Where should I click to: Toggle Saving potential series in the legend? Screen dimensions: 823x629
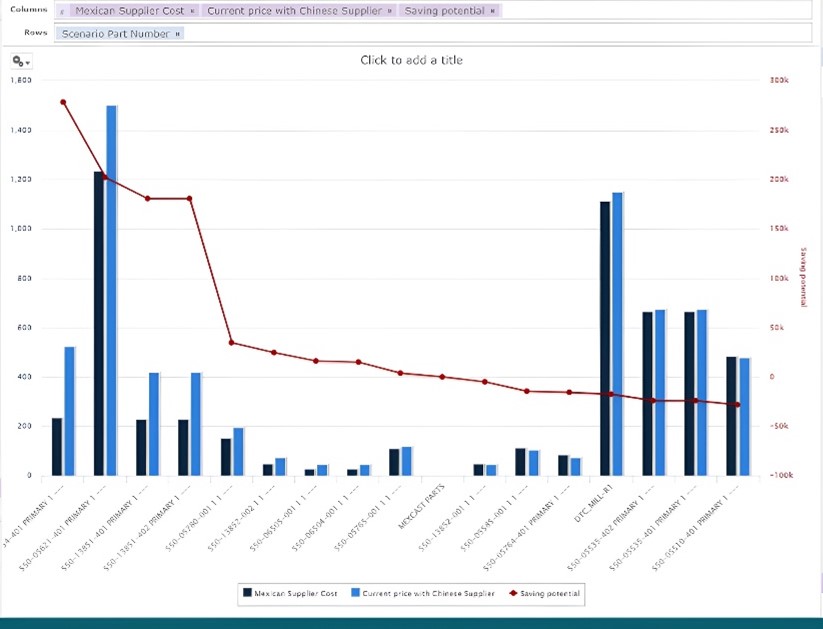click(545, 593)
